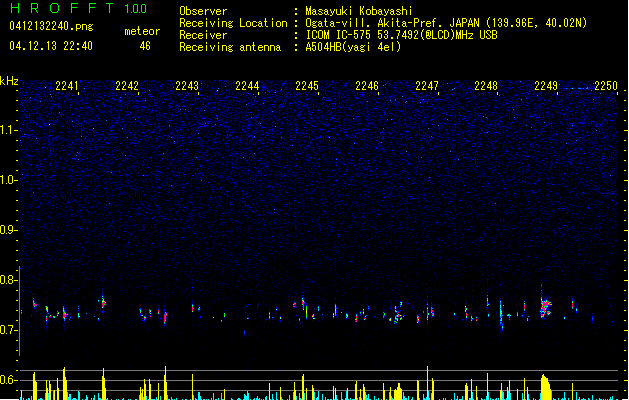This screenshot has width=629, height=400.
Task: Click the Observer label
Action: pos(203,11)
